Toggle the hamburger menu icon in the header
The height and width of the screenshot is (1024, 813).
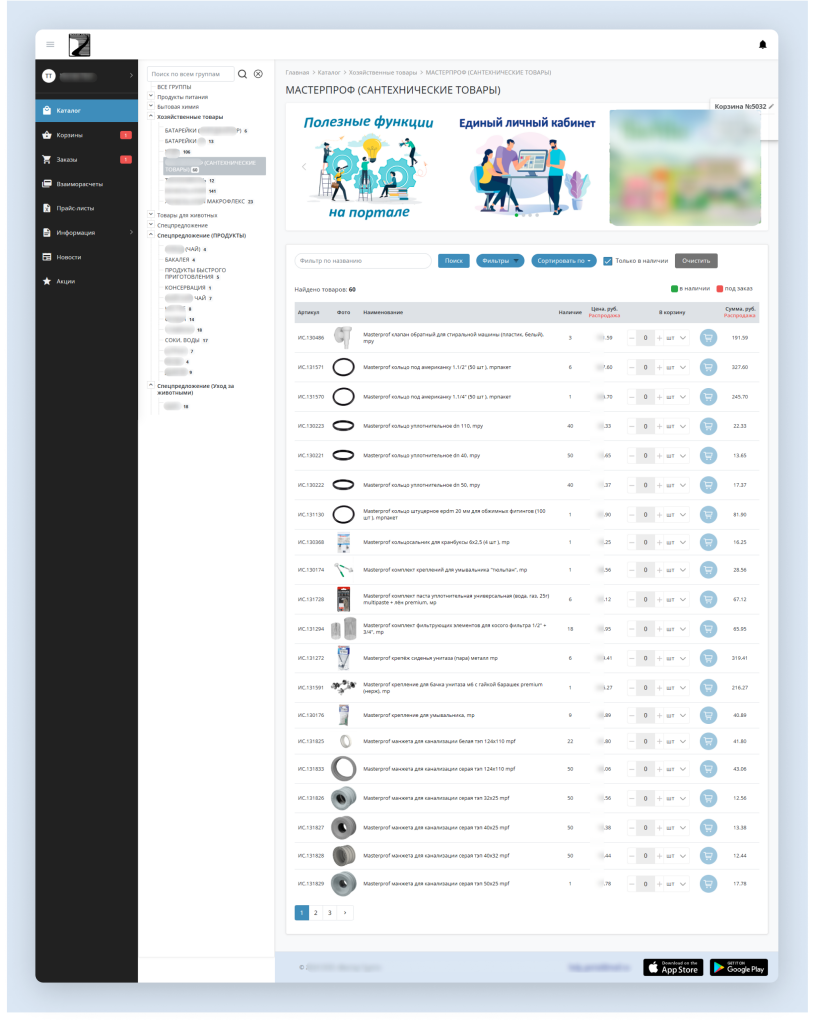click(51, 44)
